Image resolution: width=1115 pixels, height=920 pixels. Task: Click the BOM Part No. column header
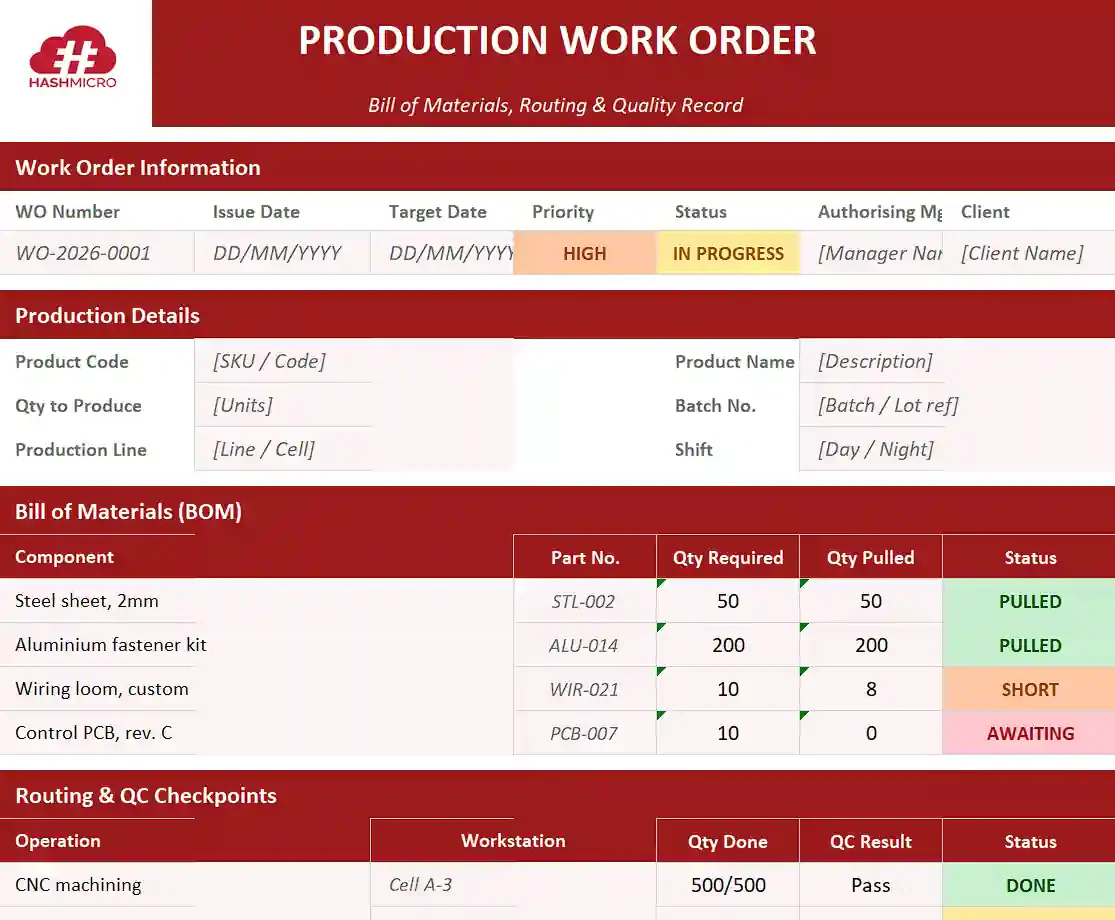coord(585,557)
